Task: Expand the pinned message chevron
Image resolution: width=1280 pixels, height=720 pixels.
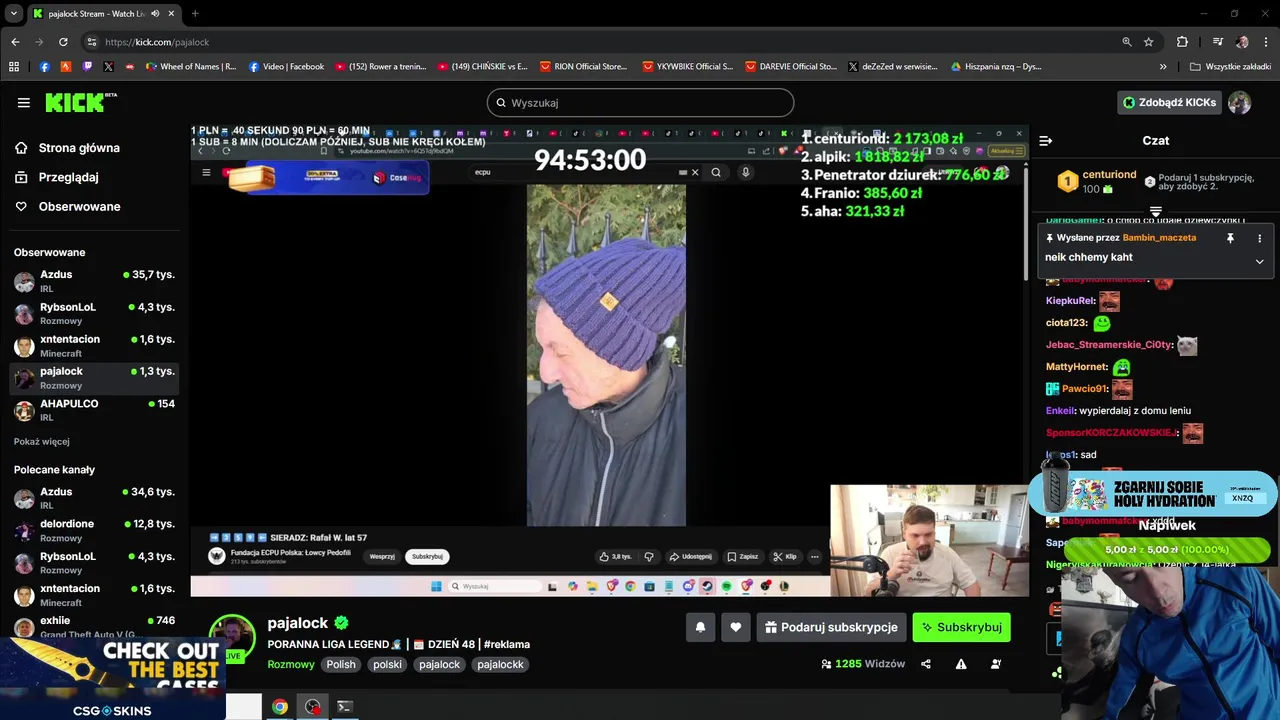Action: [x=1259, y=261]
